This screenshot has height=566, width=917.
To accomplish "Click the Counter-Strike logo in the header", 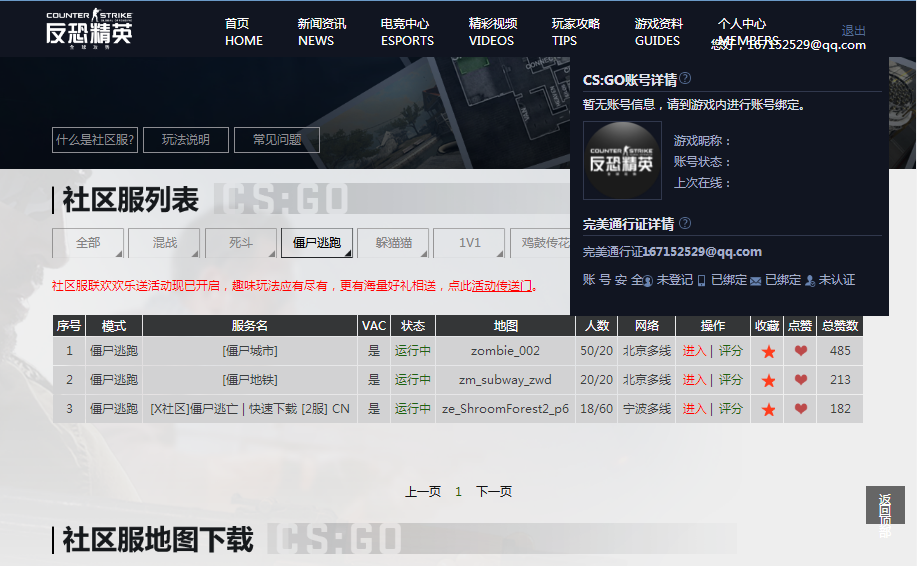I will 88,28.
